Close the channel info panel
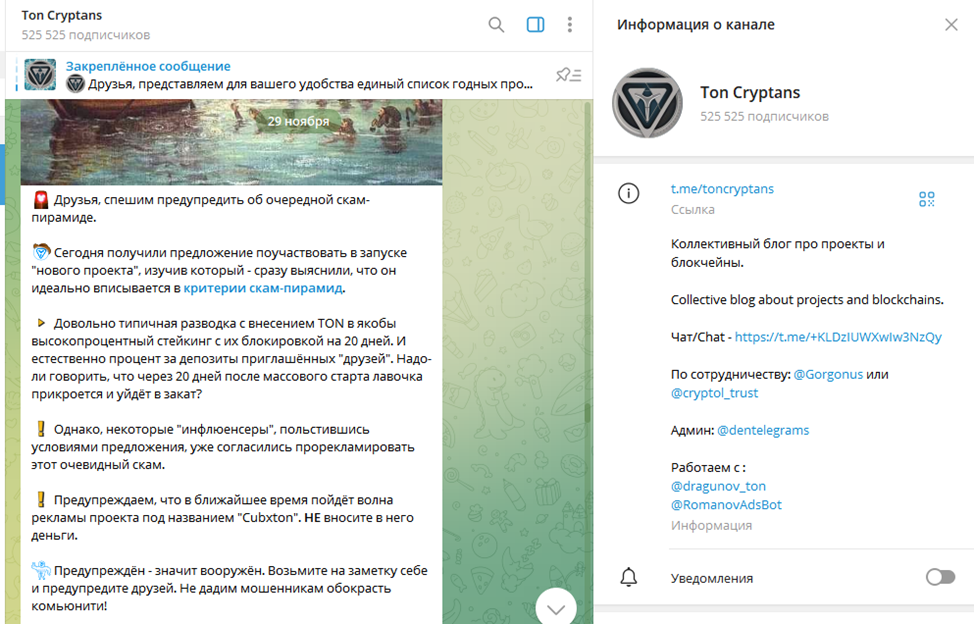Screen dimensions: 974x624 point(951,25)
